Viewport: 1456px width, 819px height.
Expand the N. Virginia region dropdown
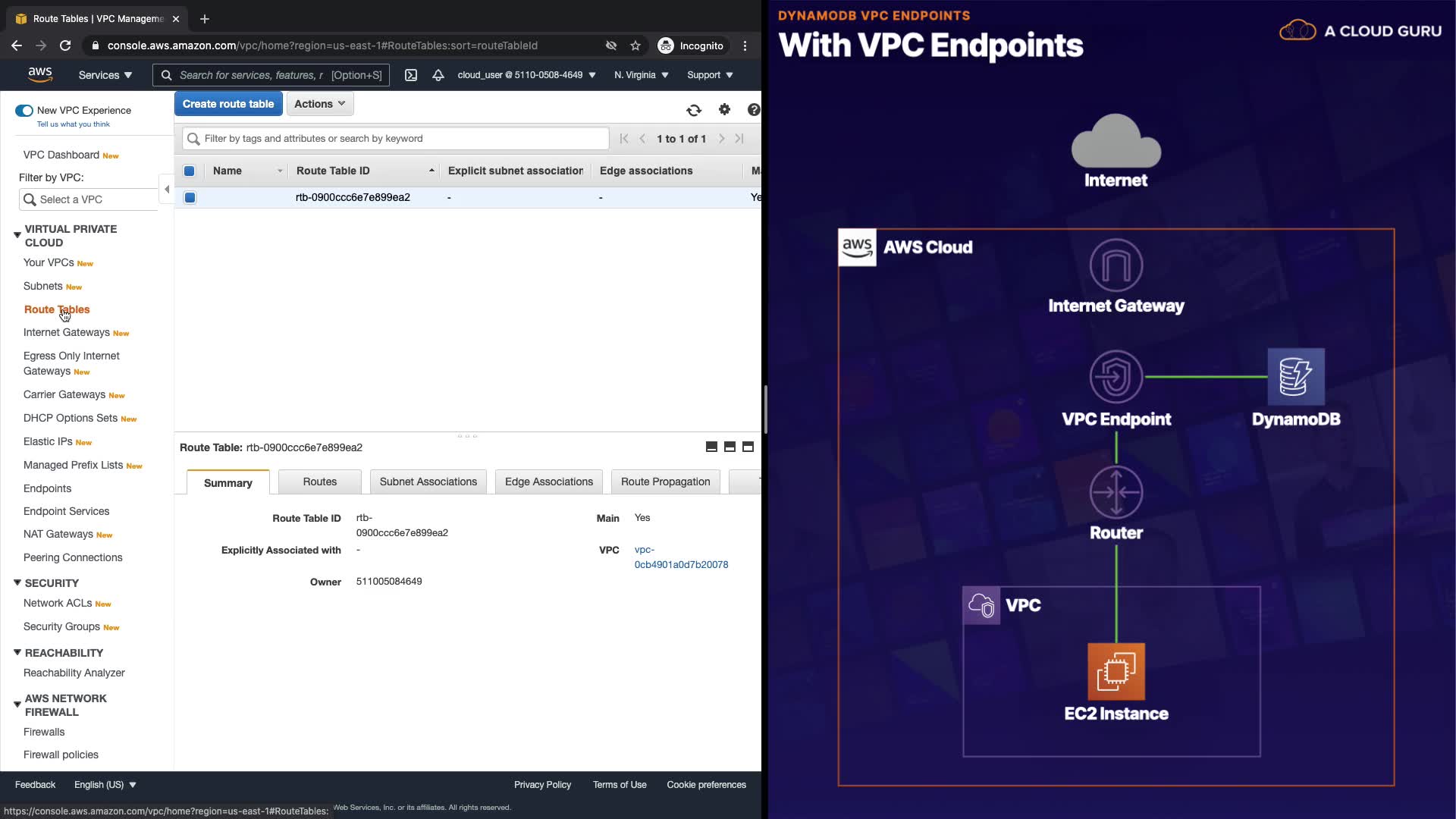(x=641, y=75)
